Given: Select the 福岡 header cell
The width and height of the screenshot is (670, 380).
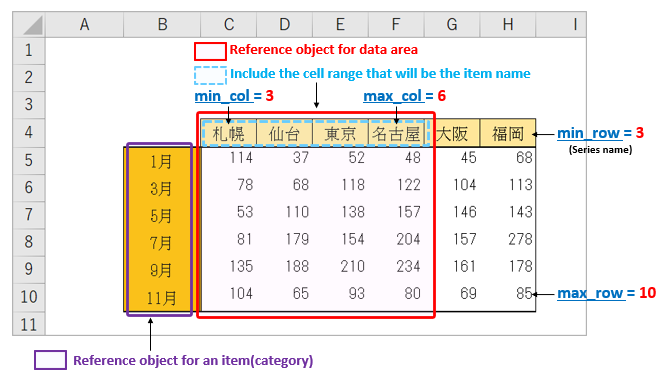Looking at the screenshot, I should (508, 133).
